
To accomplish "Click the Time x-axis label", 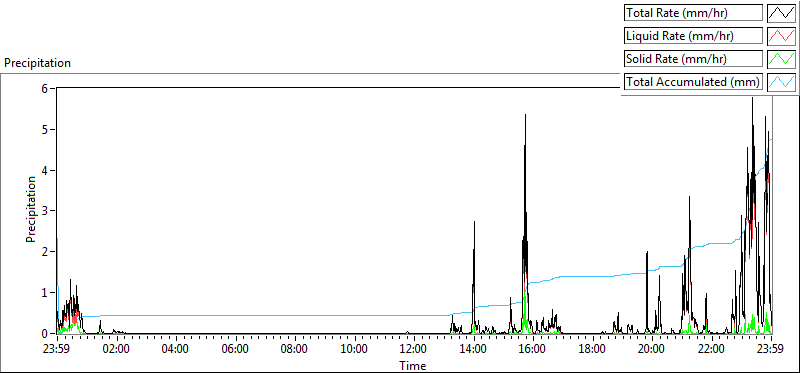I will (x=412, y=365).
